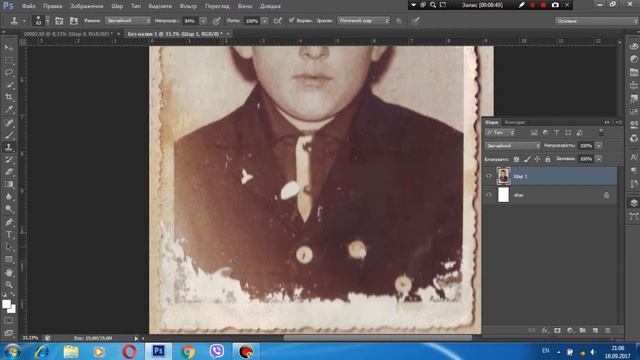The width and height of the screenshot is (640, 360).
Task: Select the Blur tool
Action: click(x=9, y=196)
